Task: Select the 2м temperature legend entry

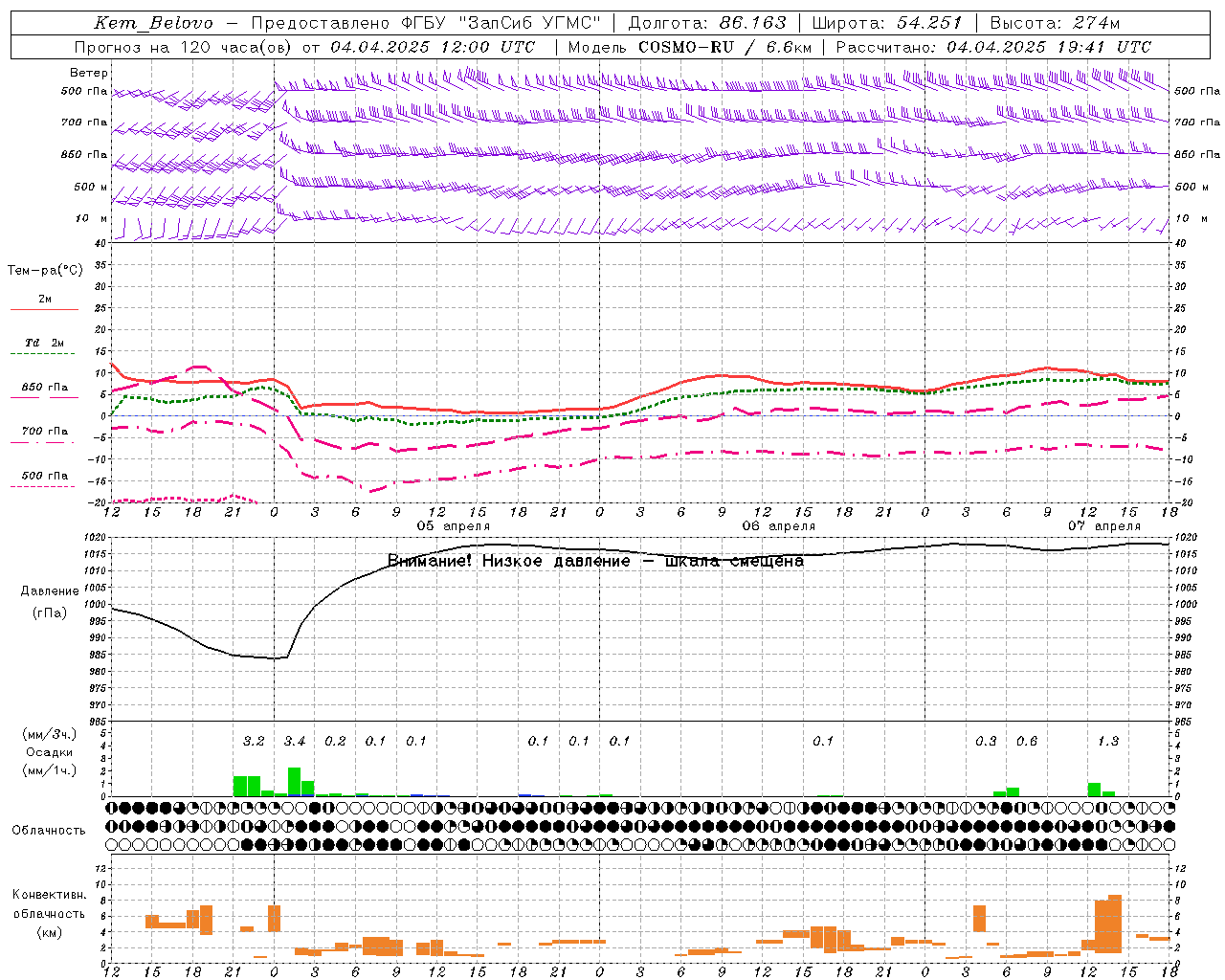Action: click(45, 300)
